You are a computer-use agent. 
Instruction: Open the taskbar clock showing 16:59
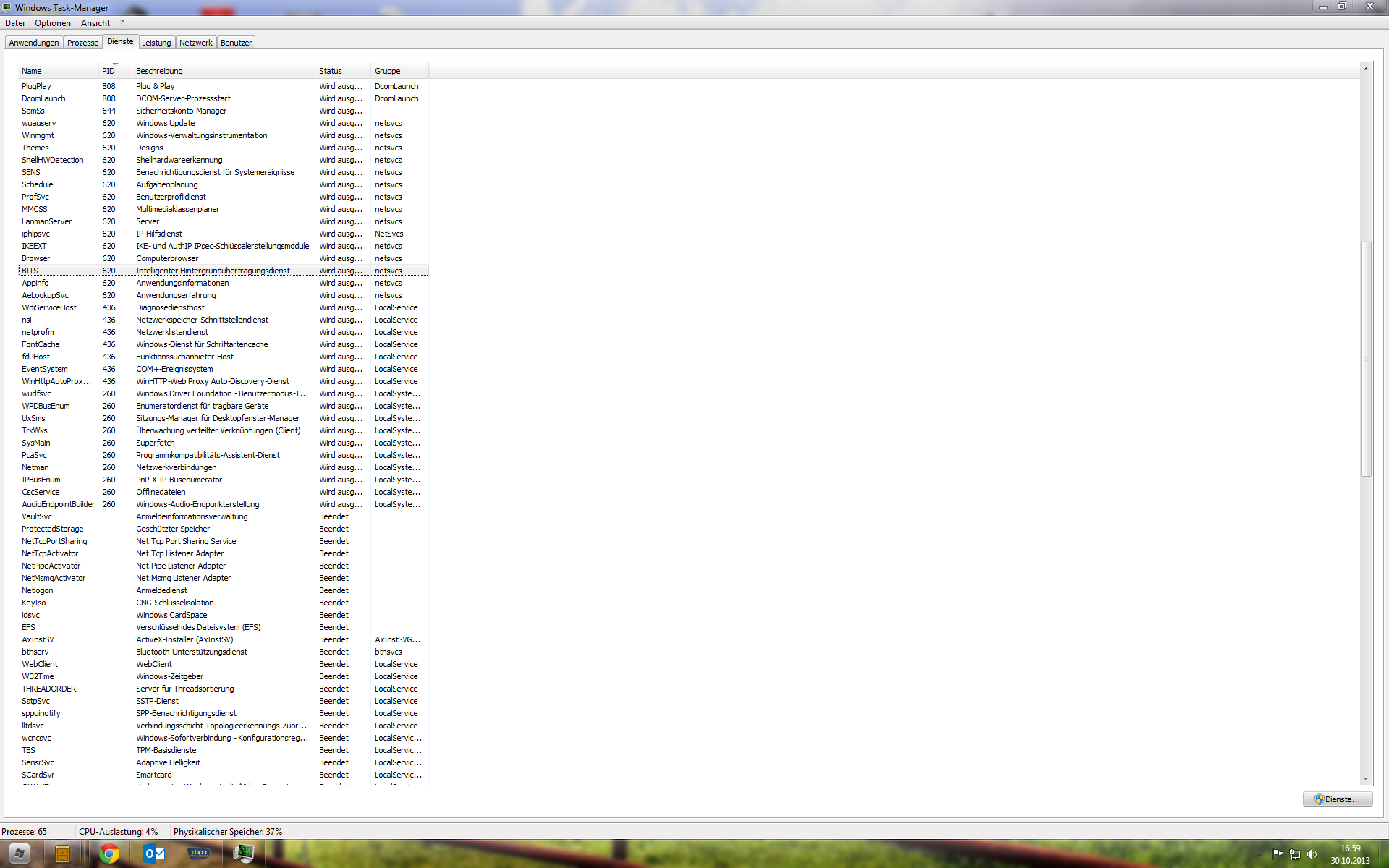[x=1350, y=854]
